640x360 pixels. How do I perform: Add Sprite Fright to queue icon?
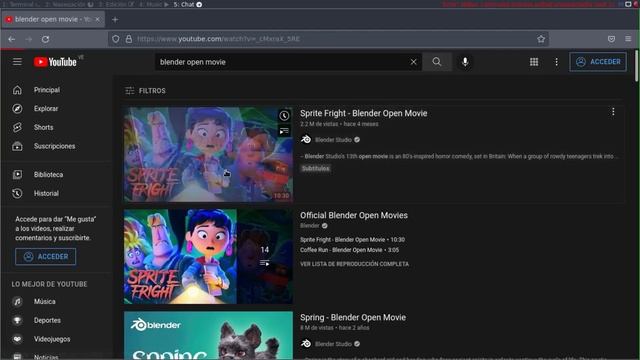tap(284, 131)
